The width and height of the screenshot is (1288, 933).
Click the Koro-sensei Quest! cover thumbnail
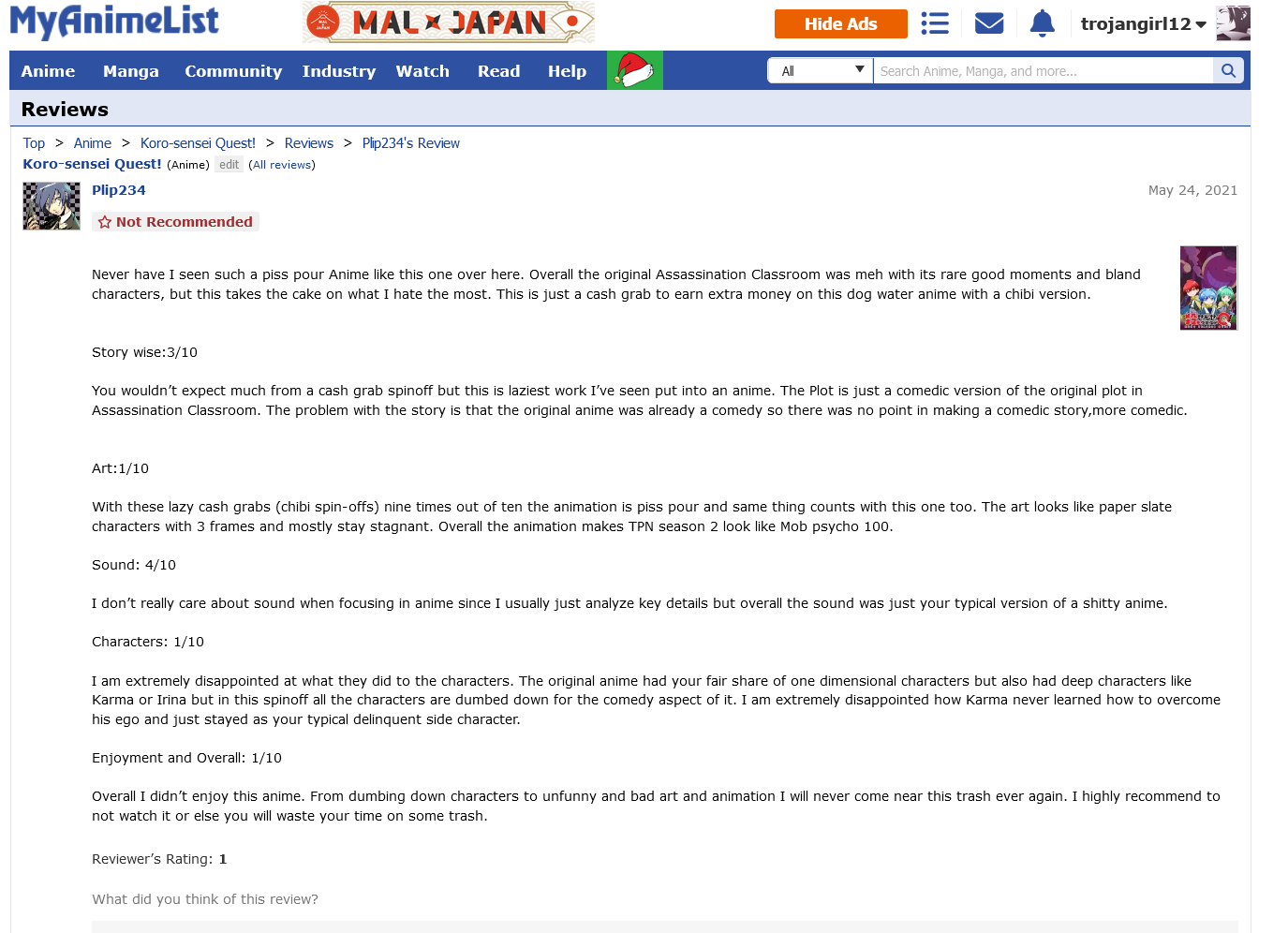[x=1208, y=288]
